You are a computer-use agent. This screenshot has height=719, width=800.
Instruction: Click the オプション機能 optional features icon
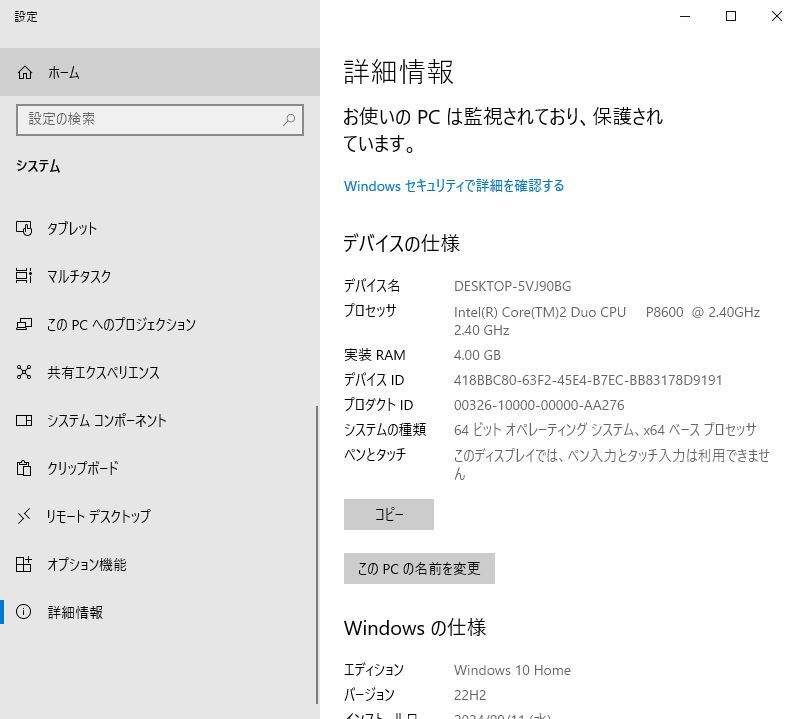coord(24,564)
